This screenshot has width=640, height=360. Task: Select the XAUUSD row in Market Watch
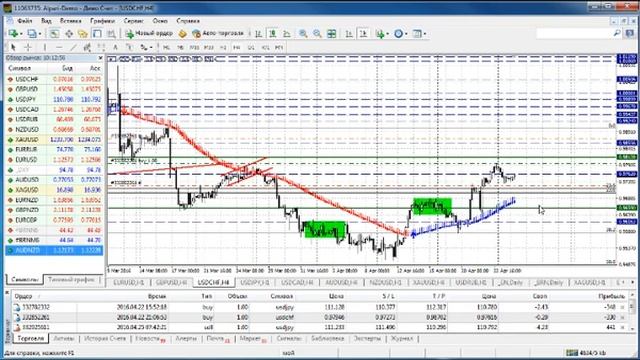point(54,140)
